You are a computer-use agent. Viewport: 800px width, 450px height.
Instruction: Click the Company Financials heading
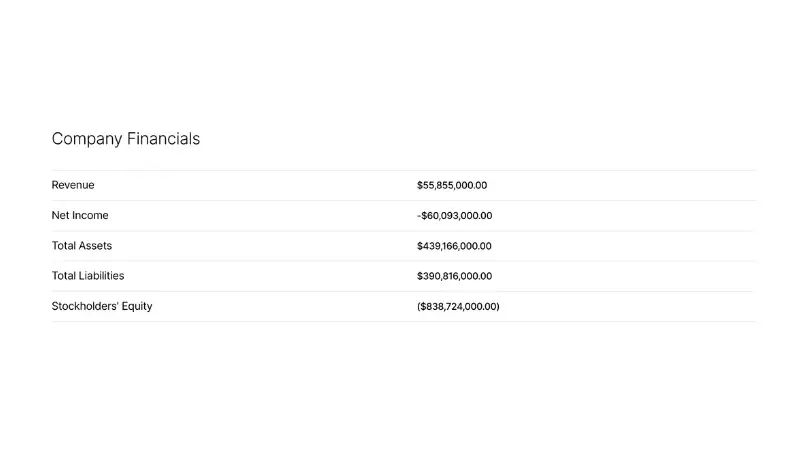125,139
